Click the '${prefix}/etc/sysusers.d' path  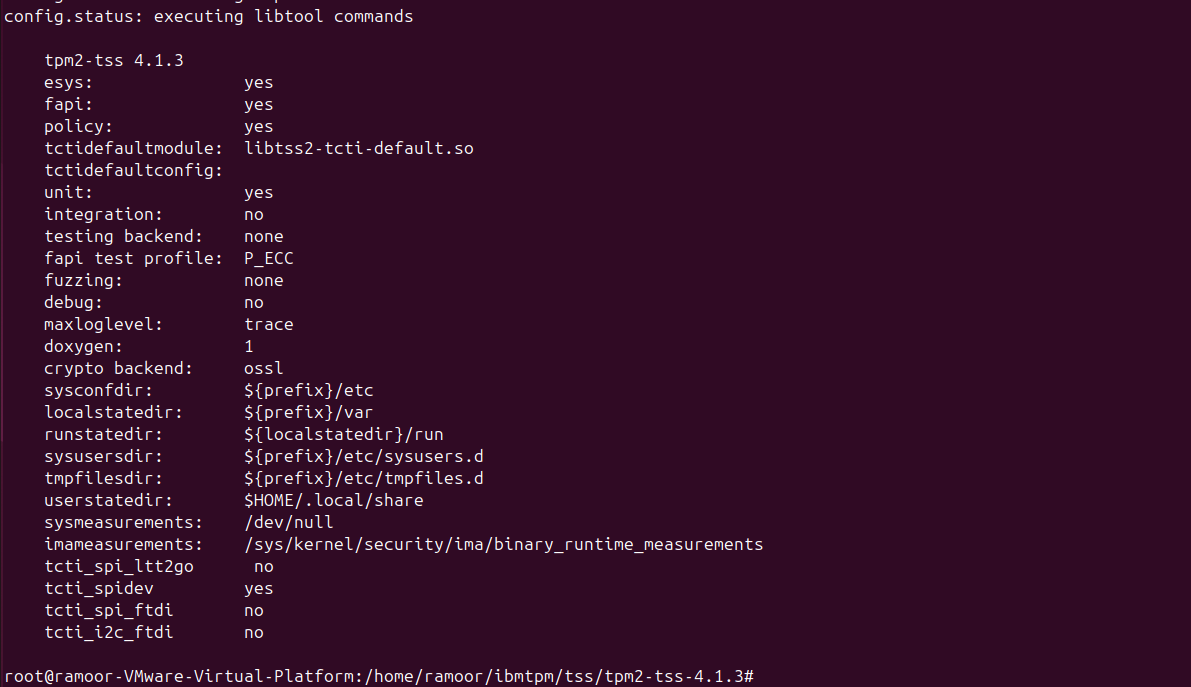tap(363, 456)
